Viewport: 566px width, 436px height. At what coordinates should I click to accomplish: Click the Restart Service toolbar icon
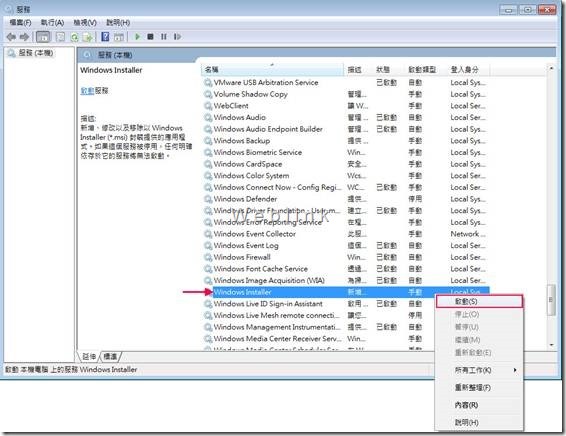point(177,36)
